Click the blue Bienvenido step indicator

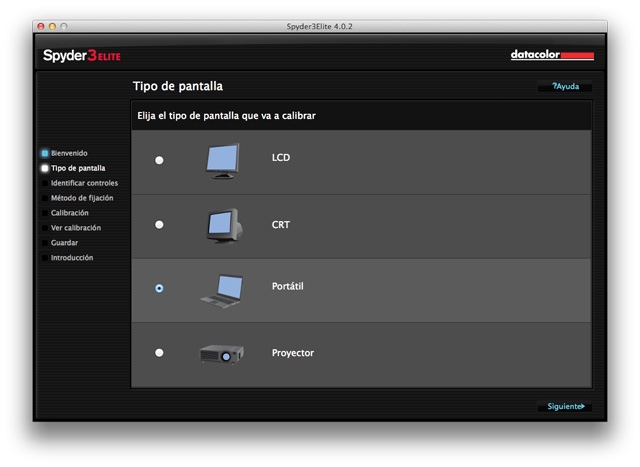(45, 153)
